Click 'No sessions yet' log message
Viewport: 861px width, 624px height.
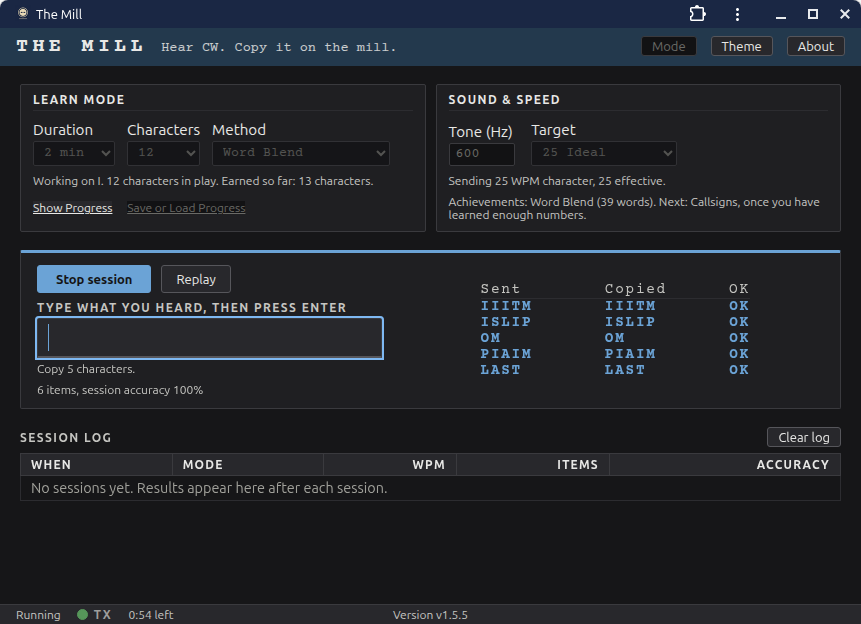(x=209, y=488)
